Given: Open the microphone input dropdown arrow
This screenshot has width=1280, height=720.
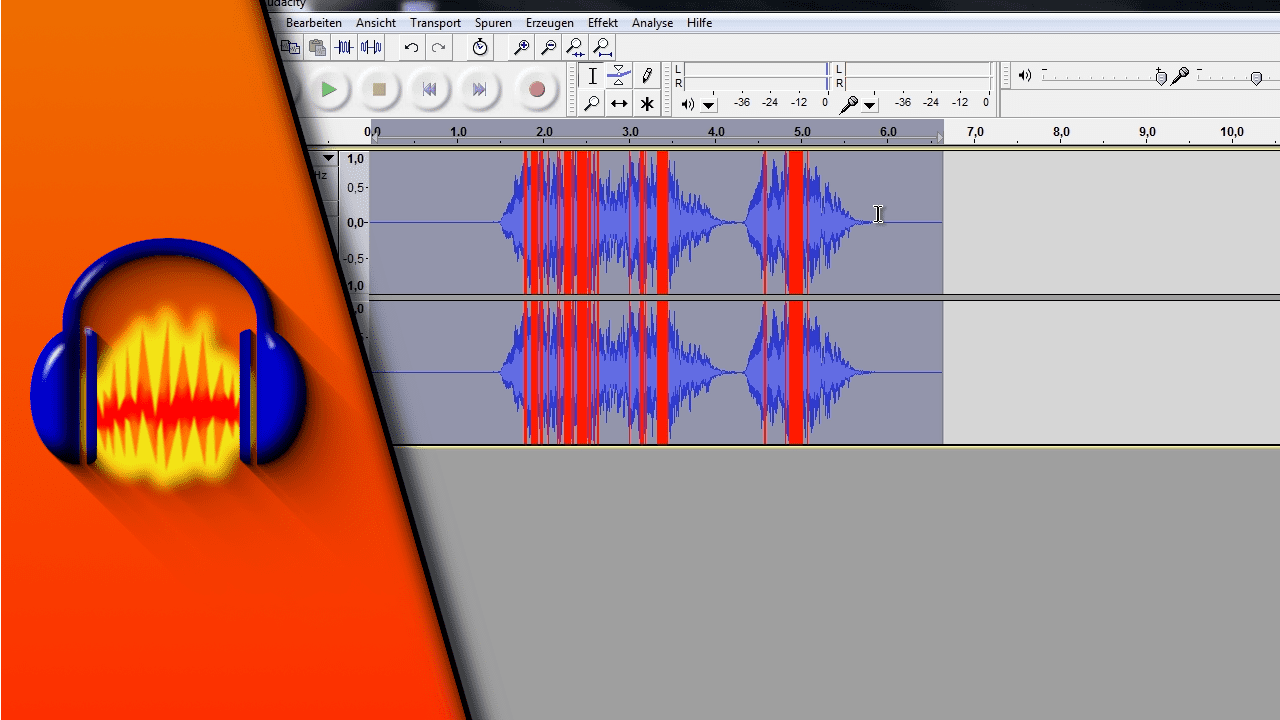Looking at the screenshot, I should pyautogui.click(x=869, y=104).
